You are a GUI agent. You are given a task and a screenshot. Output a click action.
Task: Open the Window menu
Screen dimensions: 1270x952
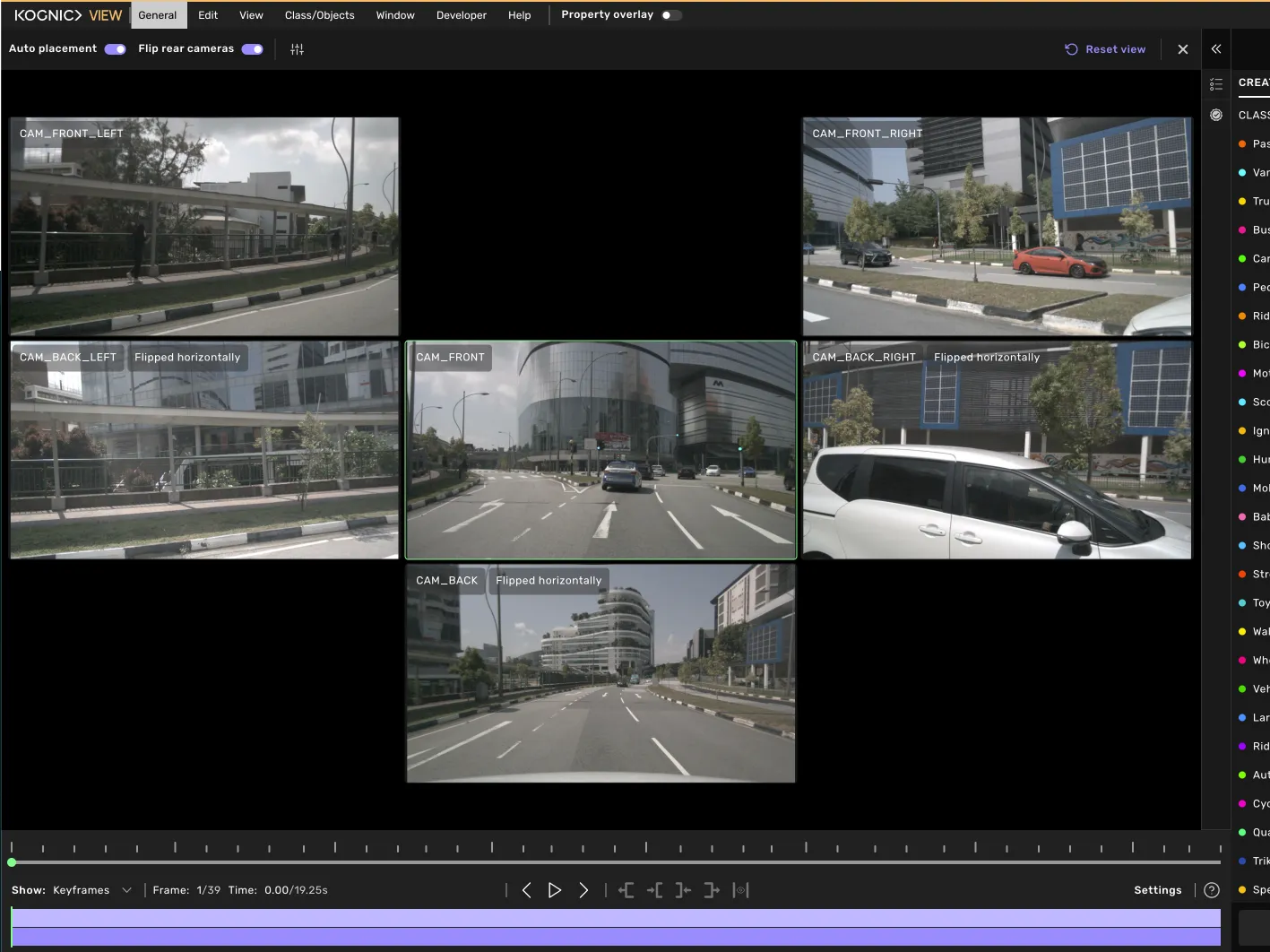(x=395, y=15)
